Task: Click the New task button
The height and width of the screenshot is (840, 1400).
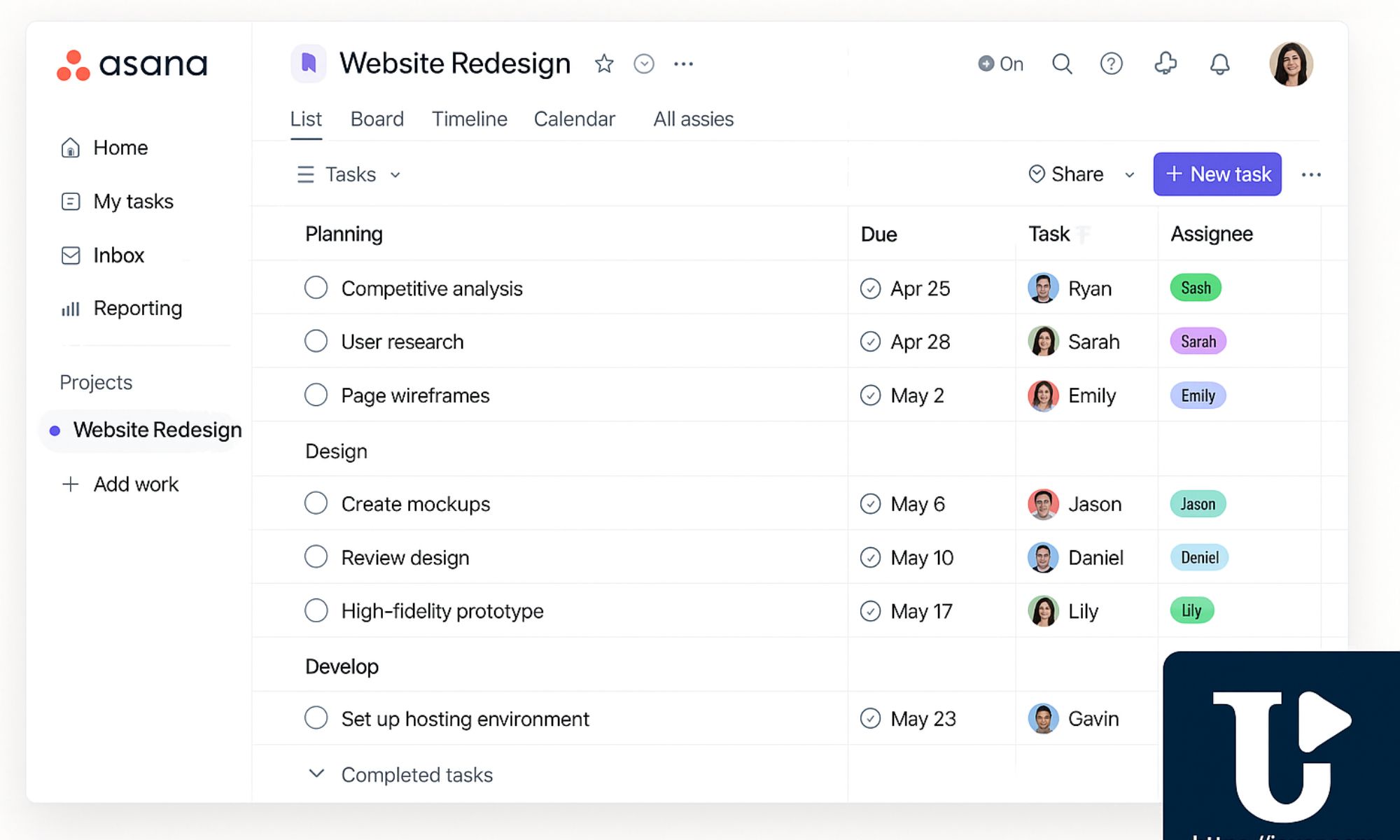Action: (1217, 174)
